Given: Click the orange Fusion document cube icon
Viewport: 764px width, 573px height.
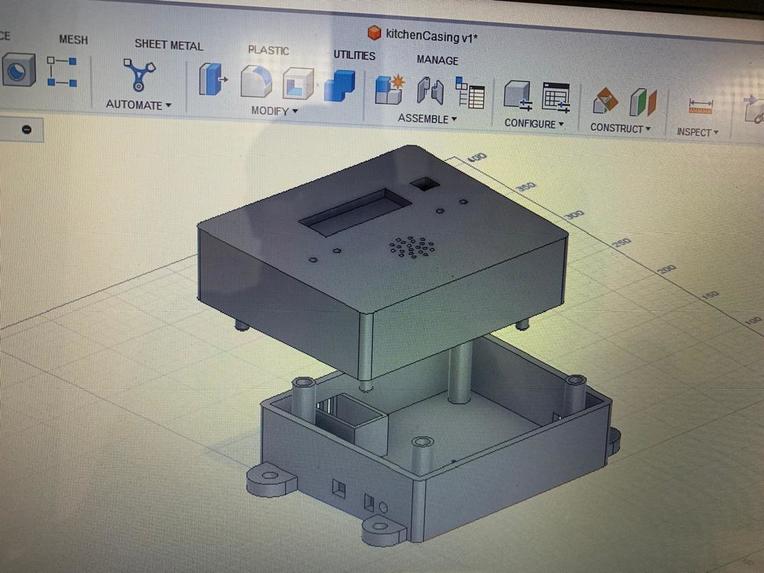Looking at the screenshot, I should [x=374, y=33].
